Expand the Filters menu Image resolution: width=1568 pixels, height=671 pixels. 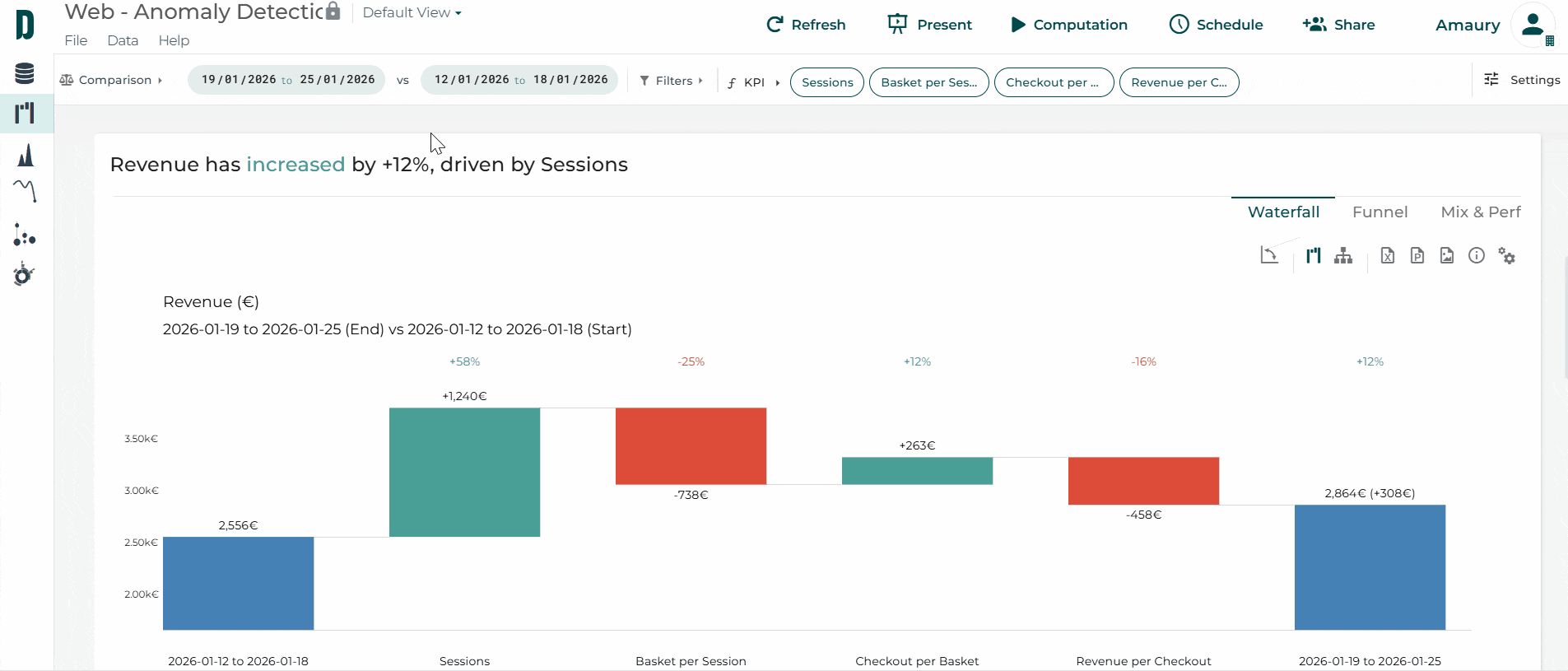click(x=672, y=81)
